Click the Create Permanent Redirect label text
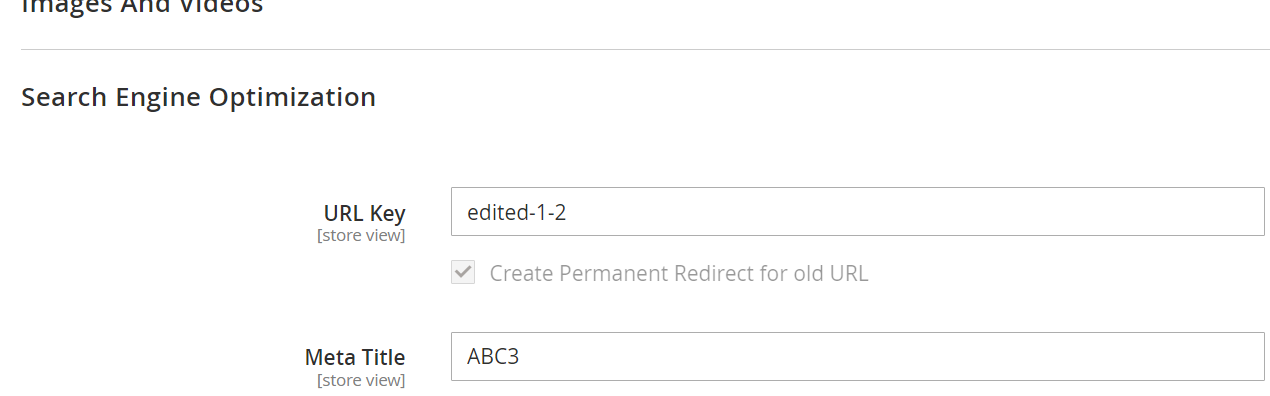This screenshot has width=1270, height=396. coord(679,274)
